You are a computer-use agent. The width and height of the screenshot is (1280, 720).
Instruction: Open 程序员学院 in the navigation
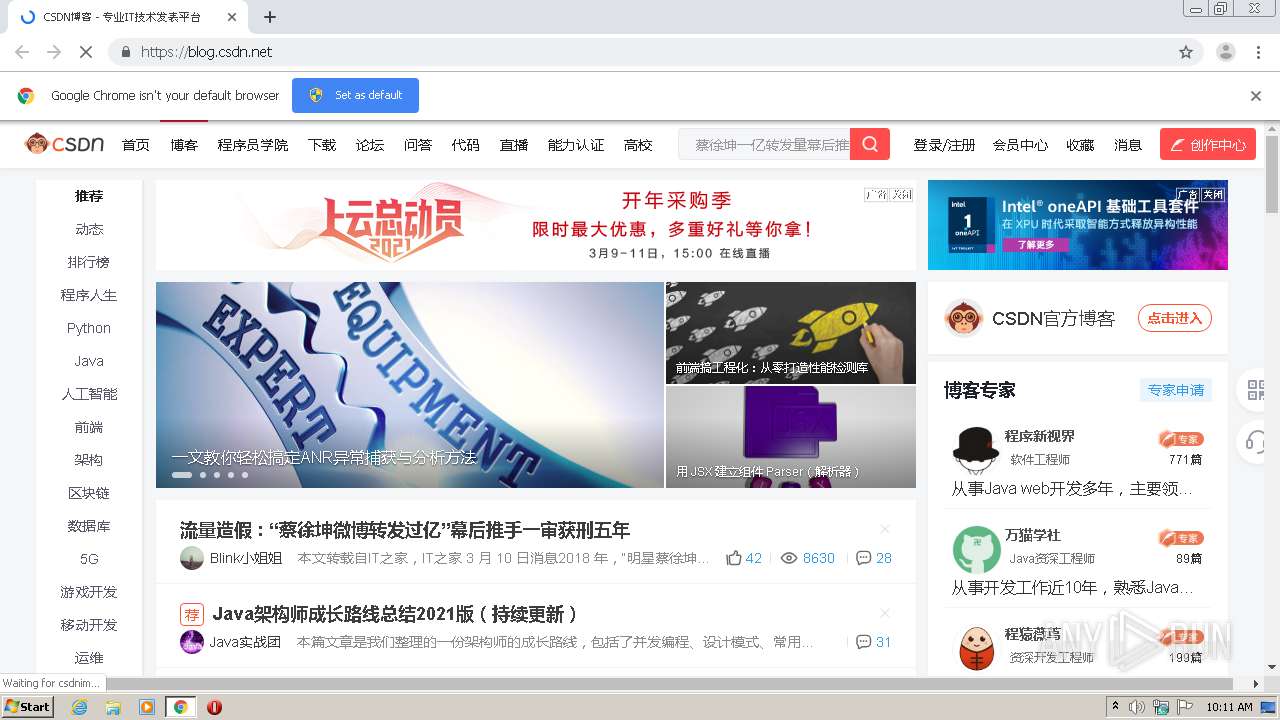pos(253,145)
